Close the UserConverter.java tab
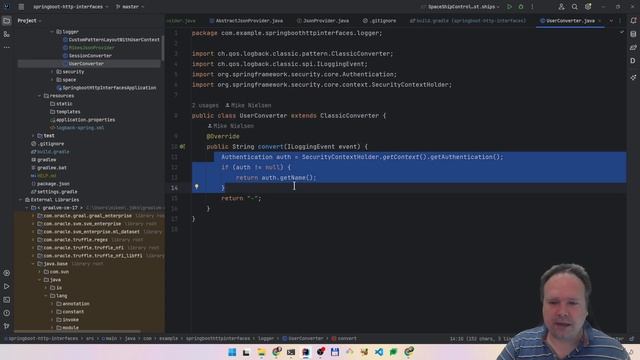 coord(600,20)
